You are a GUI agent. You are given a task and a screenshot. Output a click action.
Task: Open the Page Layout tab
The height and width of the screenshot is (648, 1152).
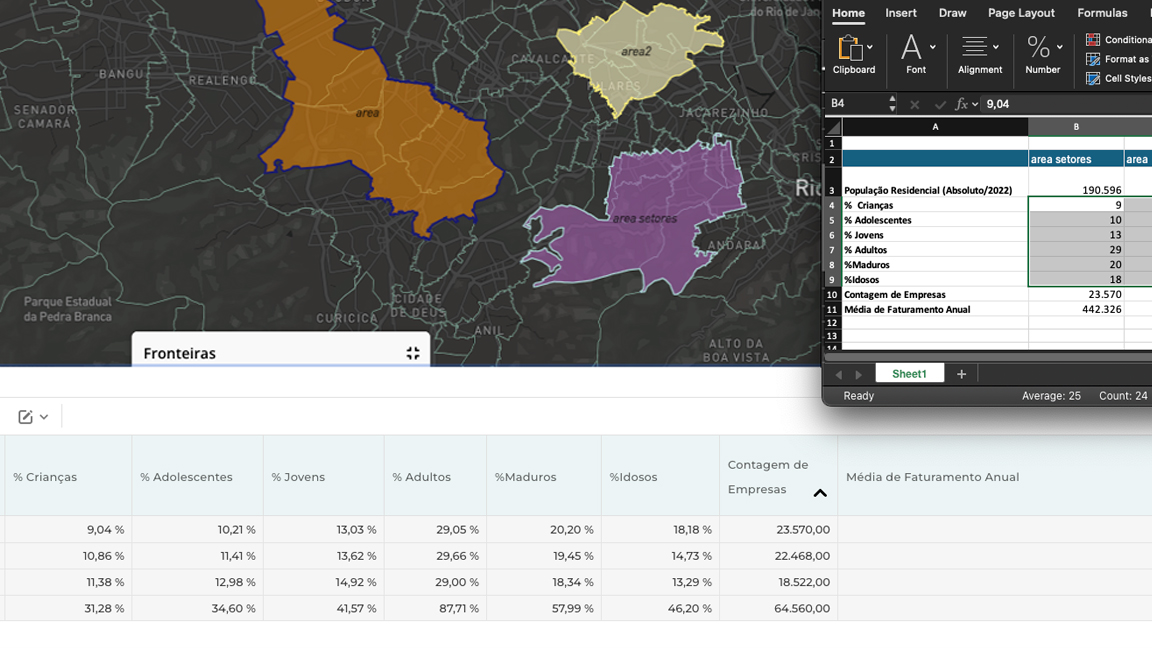(1021, 13)
